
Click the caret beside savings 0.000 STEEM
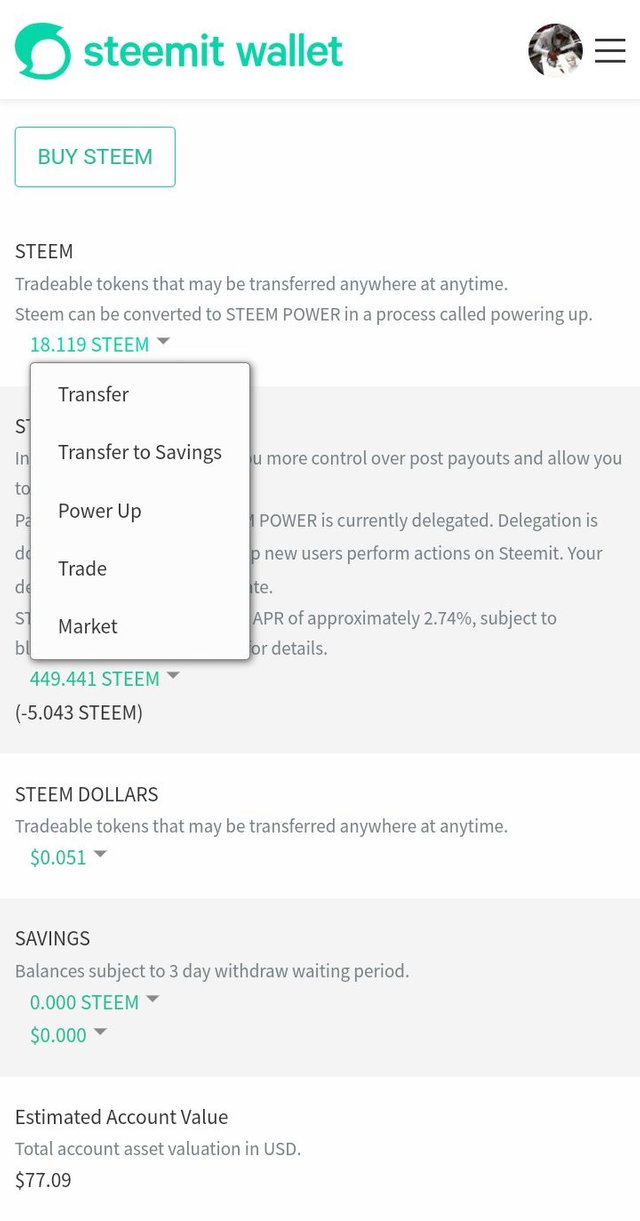[153, 1000]
